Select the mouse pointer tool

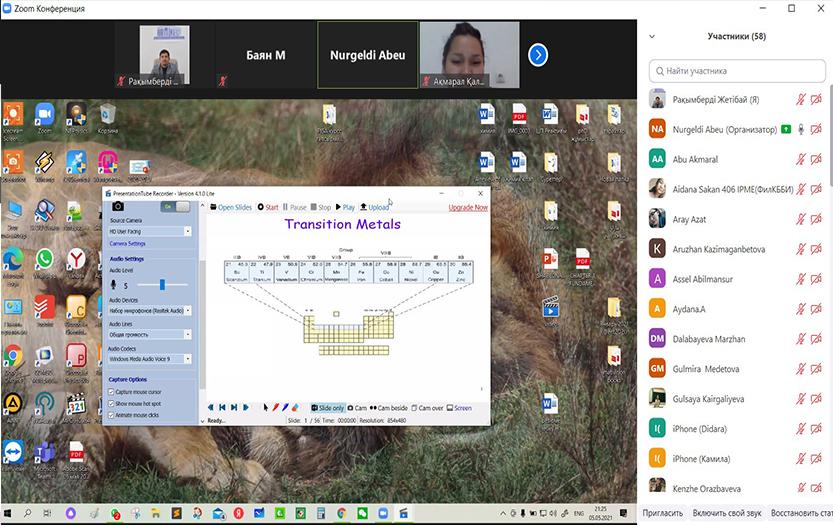coord(266,408)
